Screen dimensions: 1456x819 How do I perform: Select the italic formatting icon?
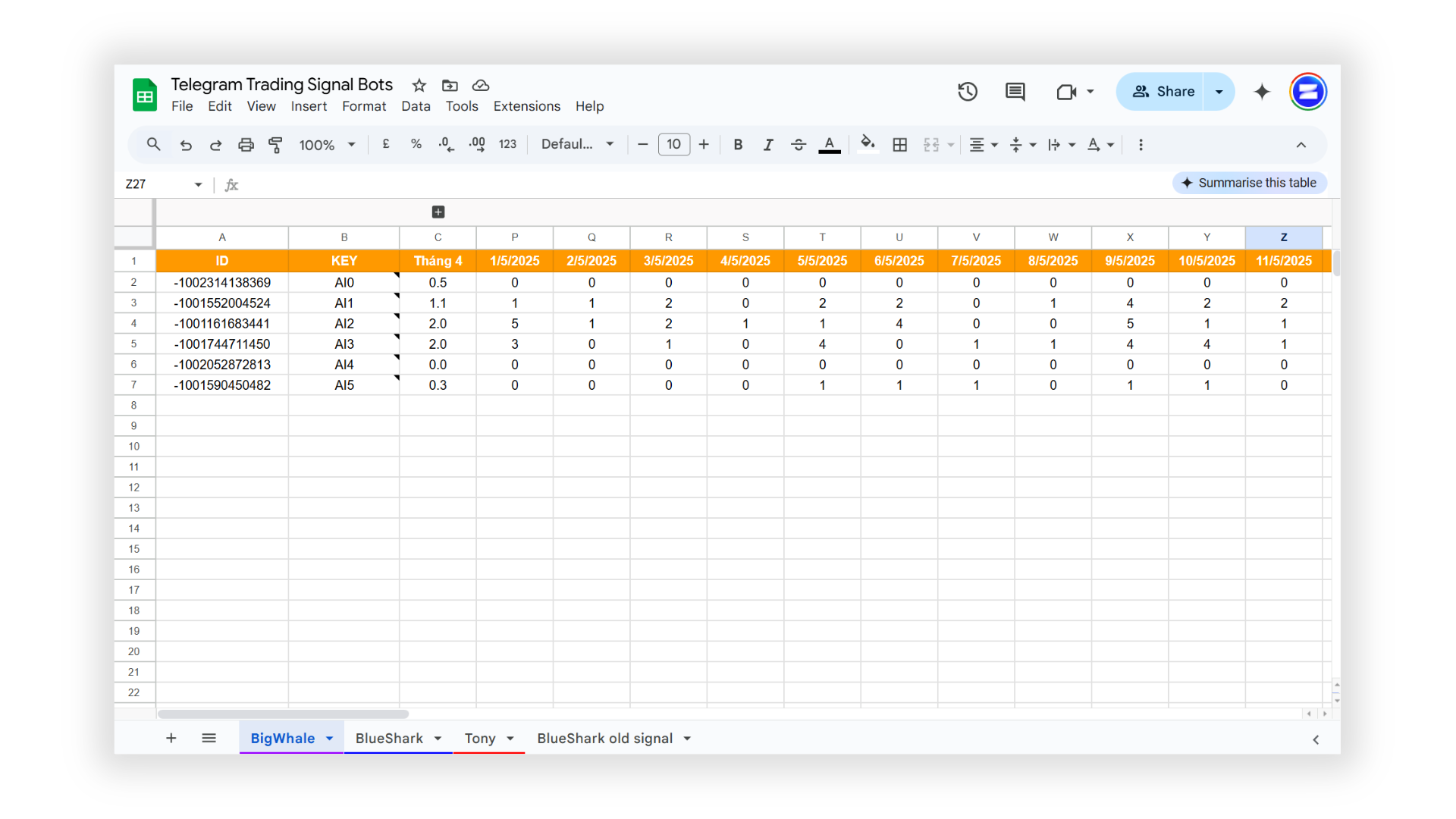(768, 144)
